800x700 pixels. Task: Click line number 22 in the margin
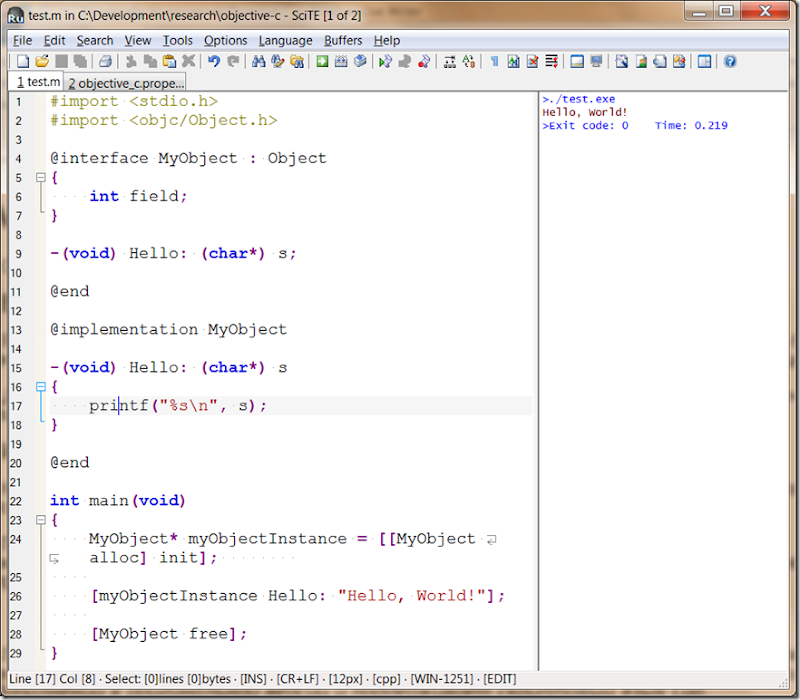(x=16, y=501)
